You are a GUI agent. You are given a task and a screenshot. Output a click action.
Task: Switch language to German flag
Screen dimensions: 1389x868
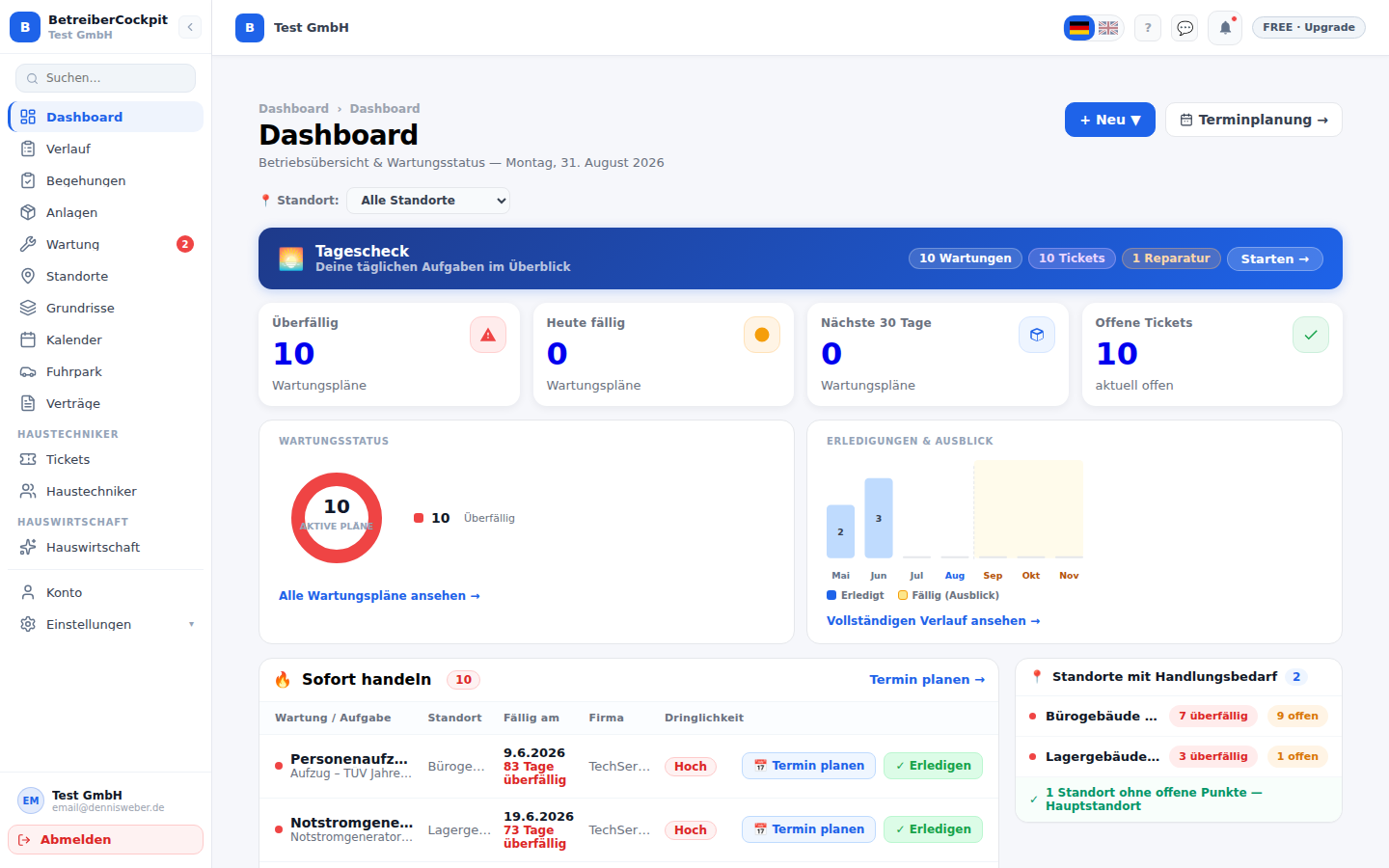click(x=1079, y=28)
